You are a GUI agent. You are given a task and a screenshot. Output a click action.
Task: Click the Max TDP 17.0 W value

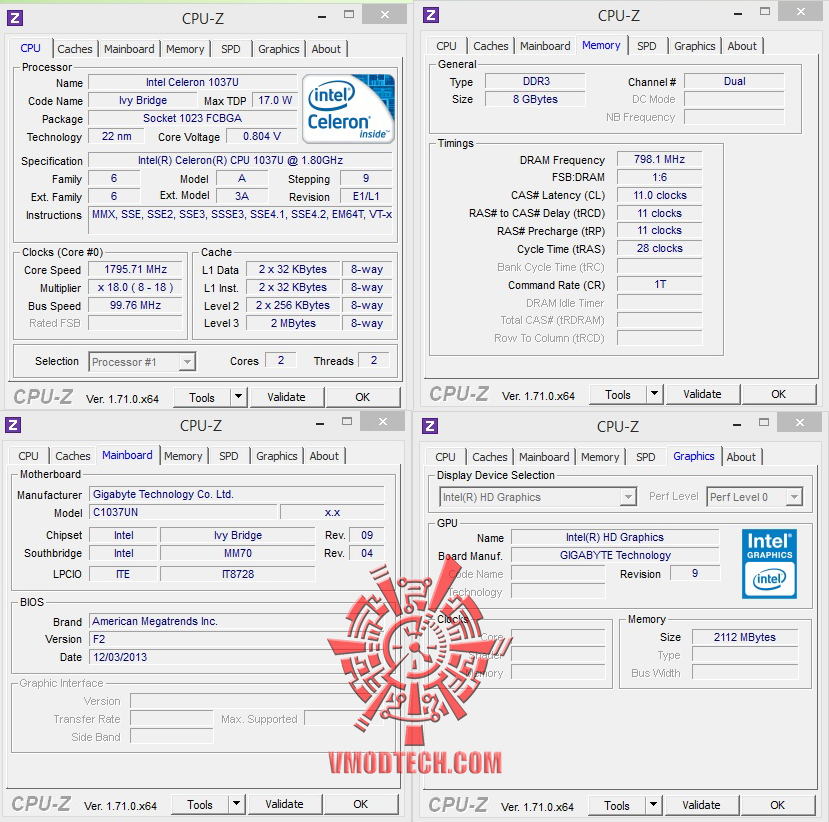tap(275, 100)
